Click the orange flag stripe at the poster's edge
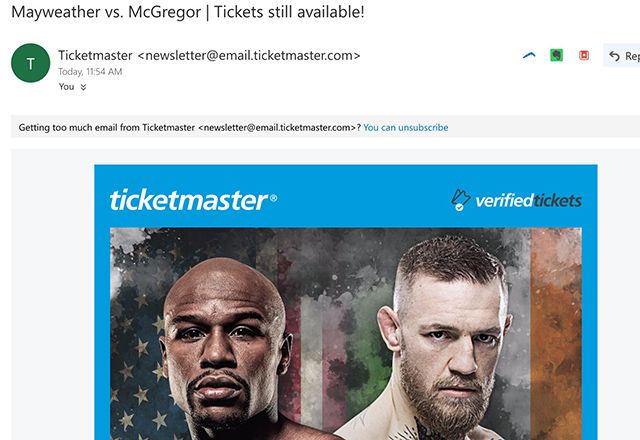The image size is (640, 440). [556, 333]
